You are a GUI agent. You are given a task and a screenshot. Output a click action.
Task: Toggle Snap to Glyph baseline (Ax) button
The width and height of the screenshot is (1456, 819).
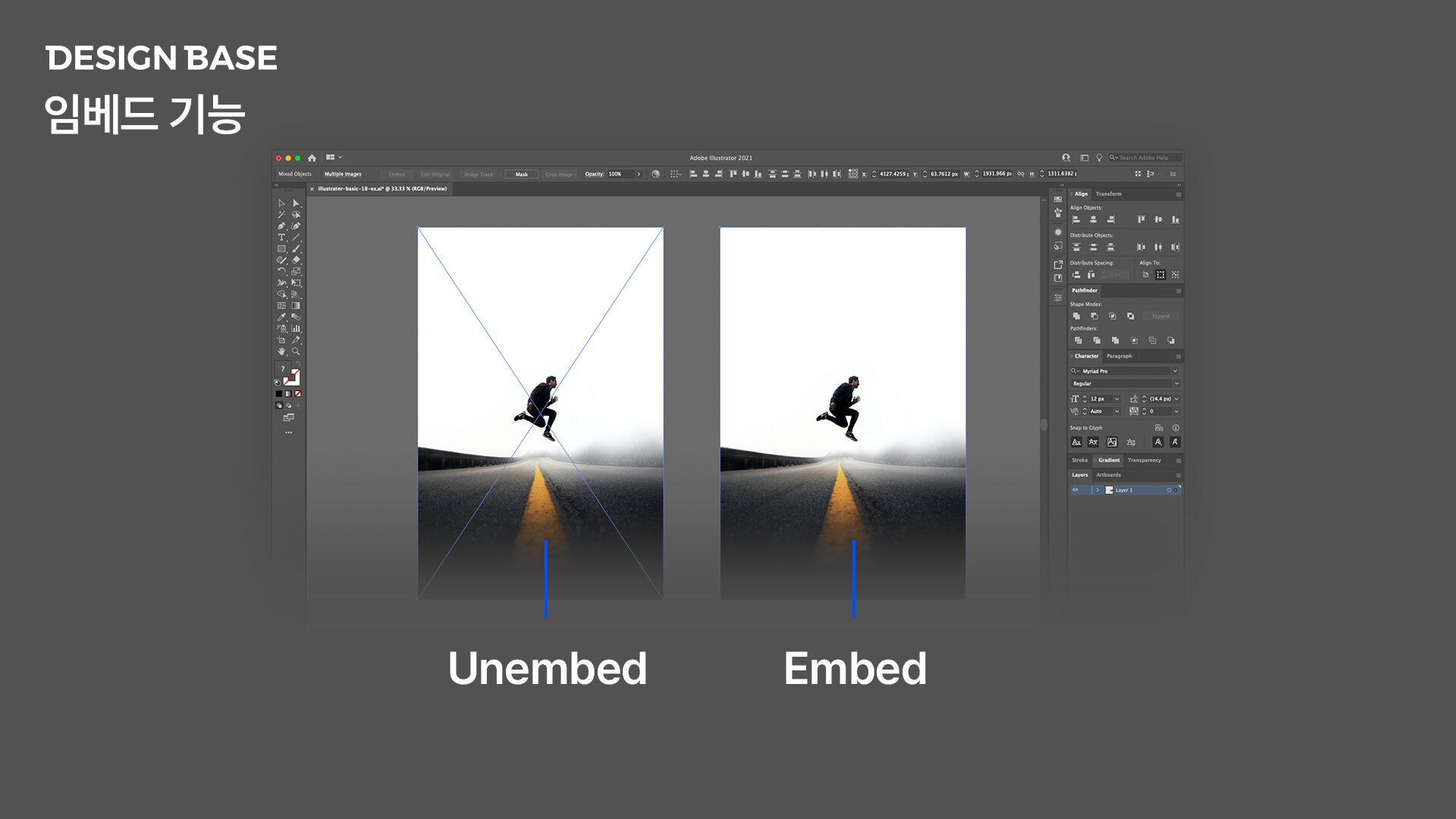pyautogui.click(x=1076, y=442)
